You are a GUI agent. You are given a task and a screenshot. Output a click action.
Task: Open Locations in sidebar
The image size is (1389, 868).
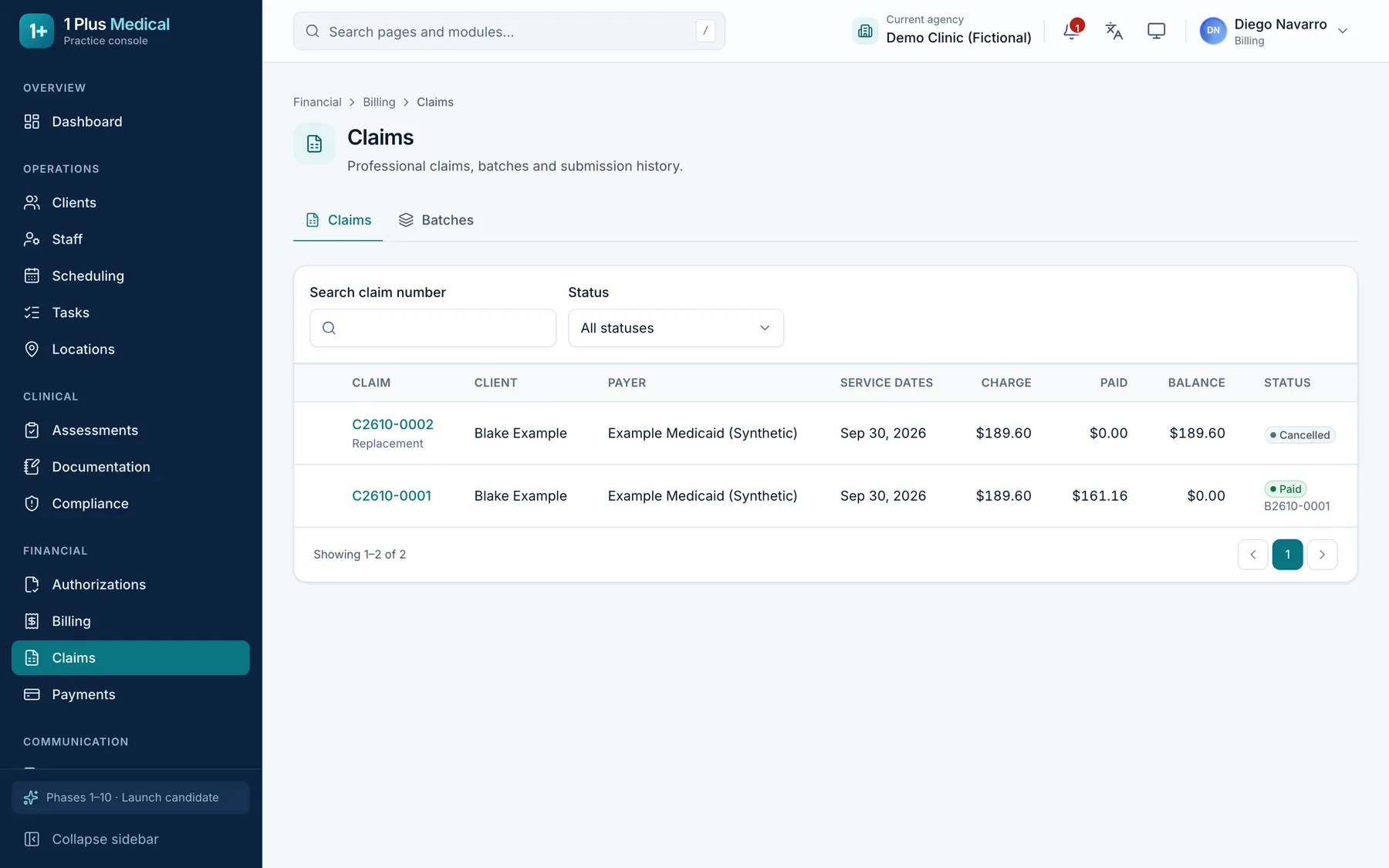tap(130, 350)
